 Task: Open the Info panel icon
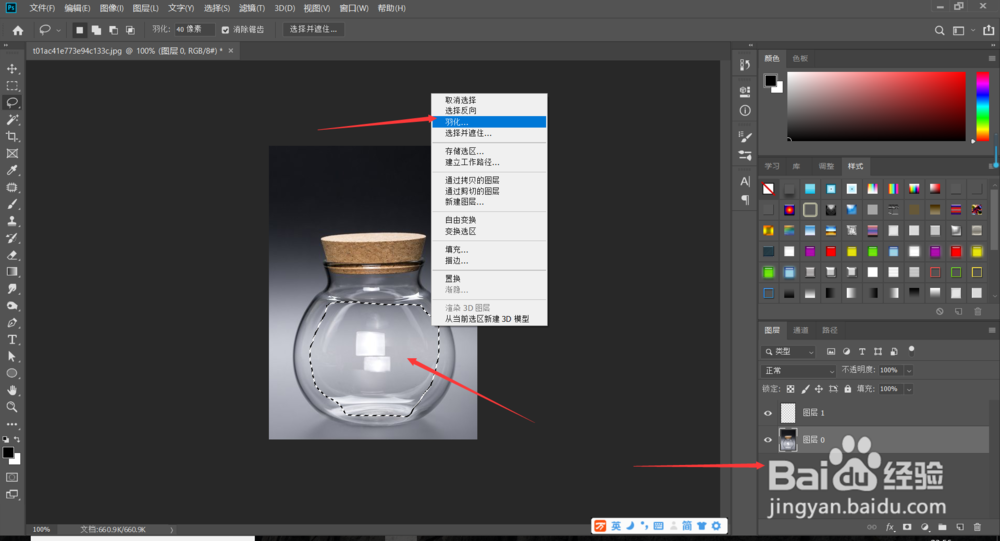click(745, 110)
